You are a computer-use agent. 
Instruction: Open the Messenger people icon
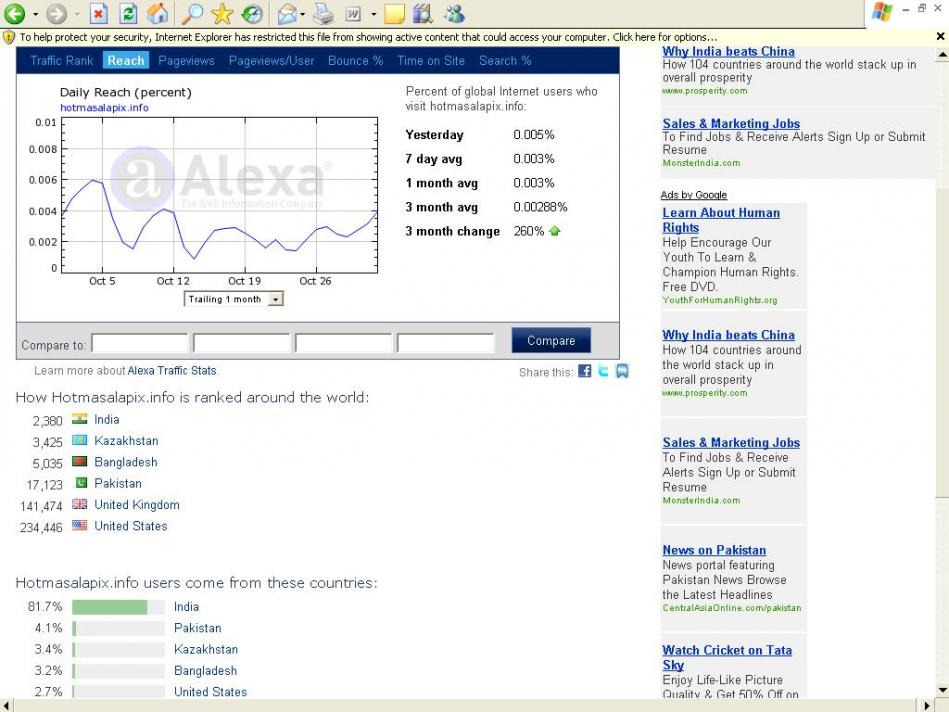pyautogui.click(x=455, y=13)
